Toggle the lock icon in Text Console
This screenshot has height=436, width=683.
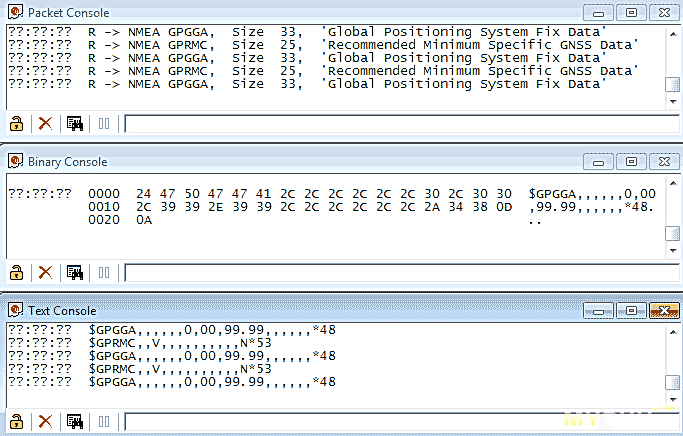tap(16, 422)
